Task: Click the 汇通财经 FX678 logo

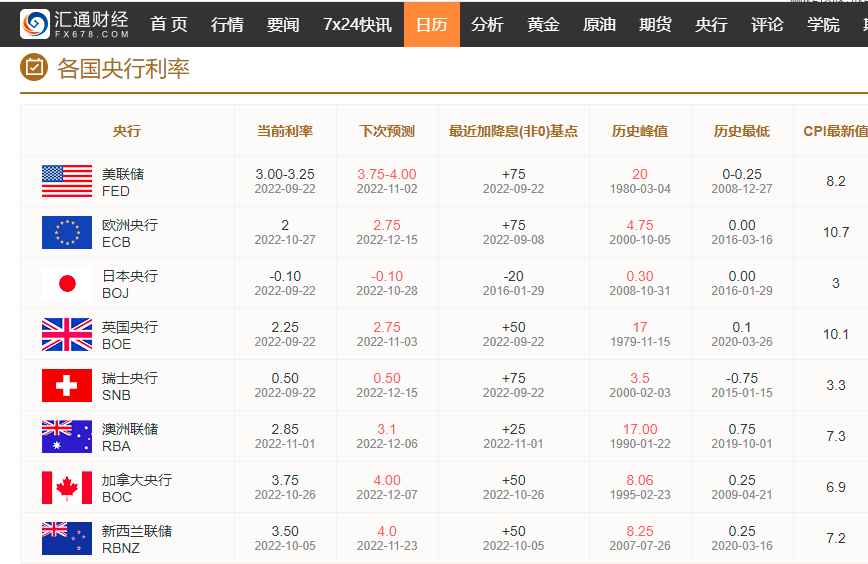Action: click(76, 24)
